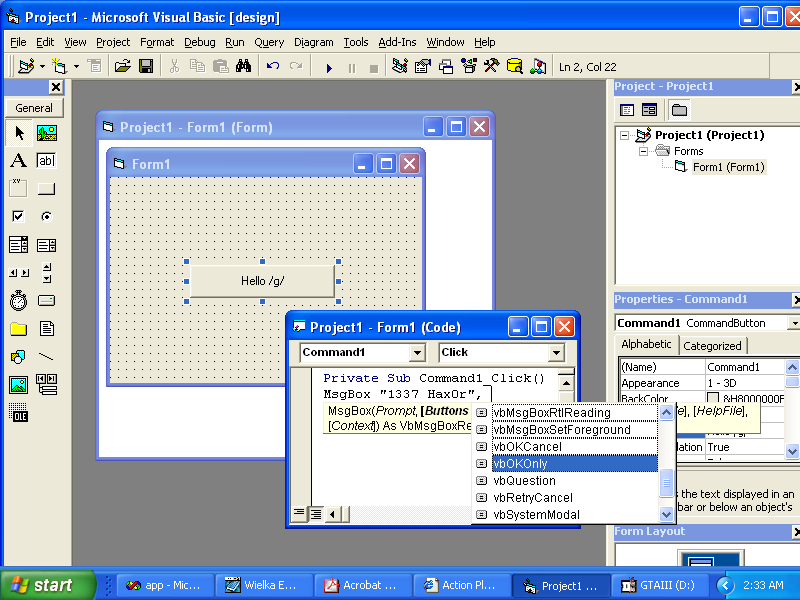The image size is (800, 600).
Task: Select the Image tool in toolbox
Action: [x=19, y=385]
